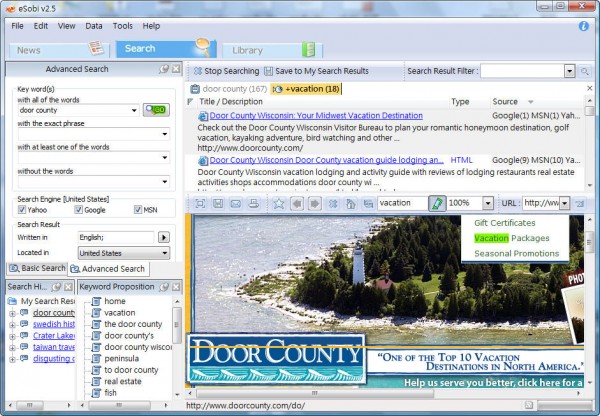600x416 pixels.
Task: Pin the Search History panel
Action: (x=56, y=287)
